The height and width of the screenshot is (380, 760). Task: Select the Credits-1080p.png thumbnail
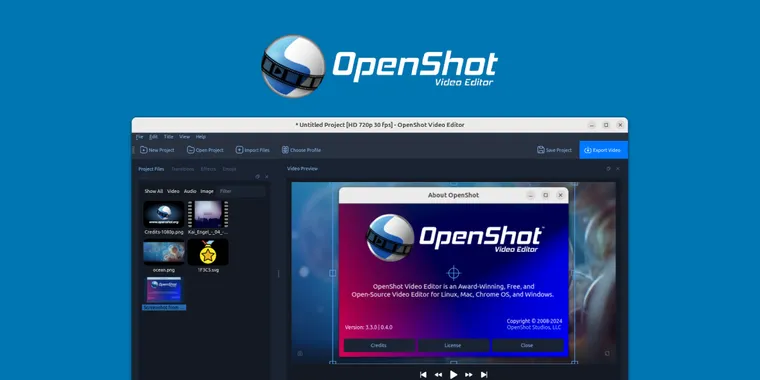click(164, 214)
